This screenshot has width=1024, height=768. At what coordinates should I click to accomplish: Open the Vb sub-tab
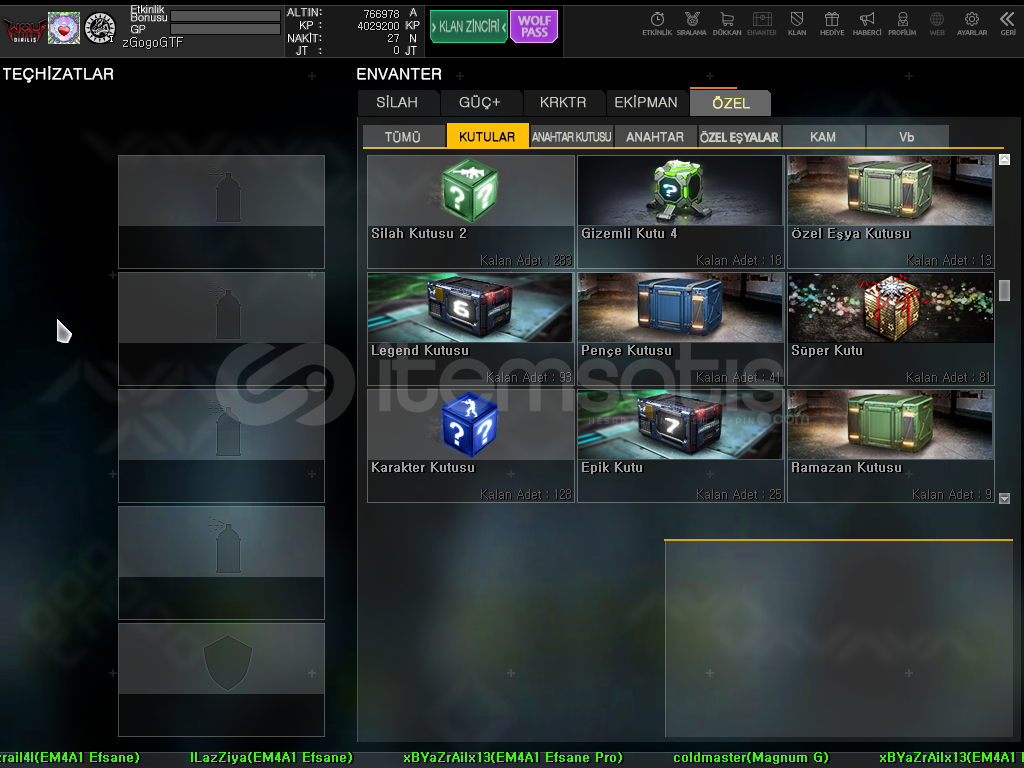coord(907,136)
